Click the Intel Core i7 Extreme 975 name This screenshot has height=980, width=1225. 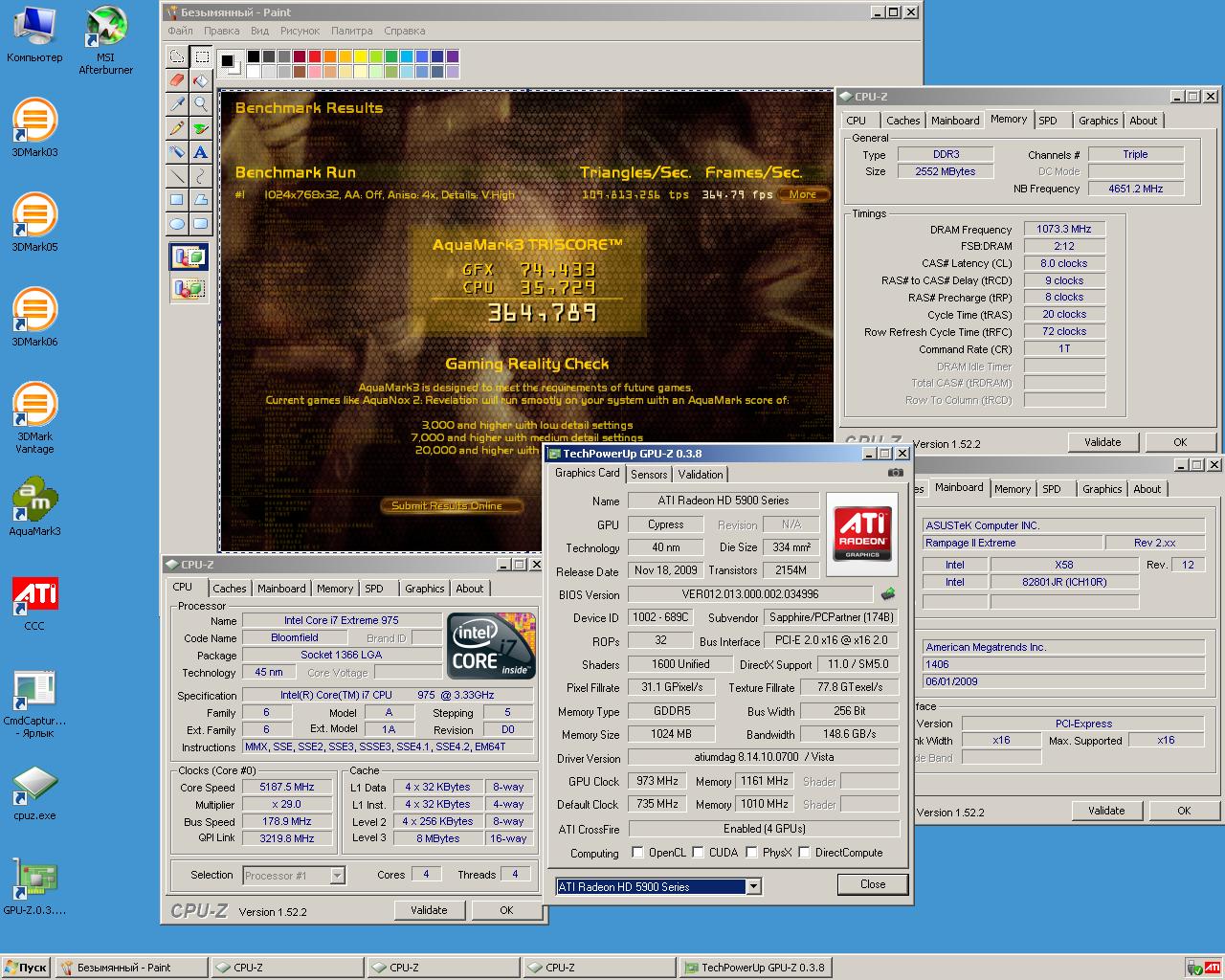[342, 620]
